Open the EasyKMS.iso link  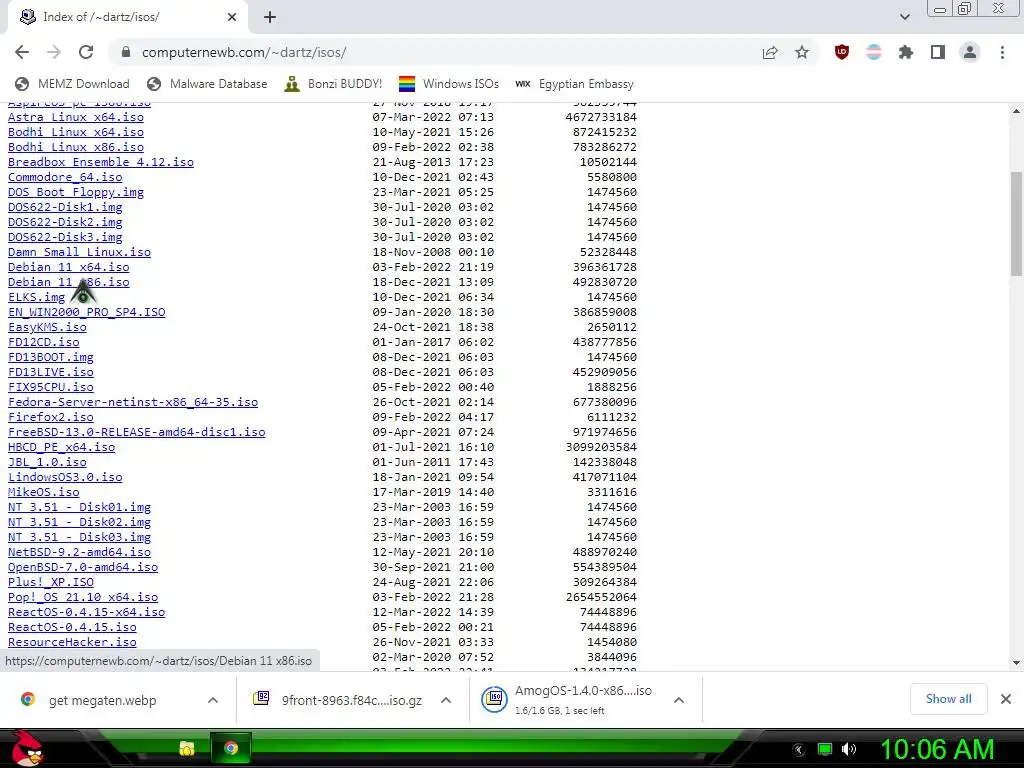click(x=47, y=327)
